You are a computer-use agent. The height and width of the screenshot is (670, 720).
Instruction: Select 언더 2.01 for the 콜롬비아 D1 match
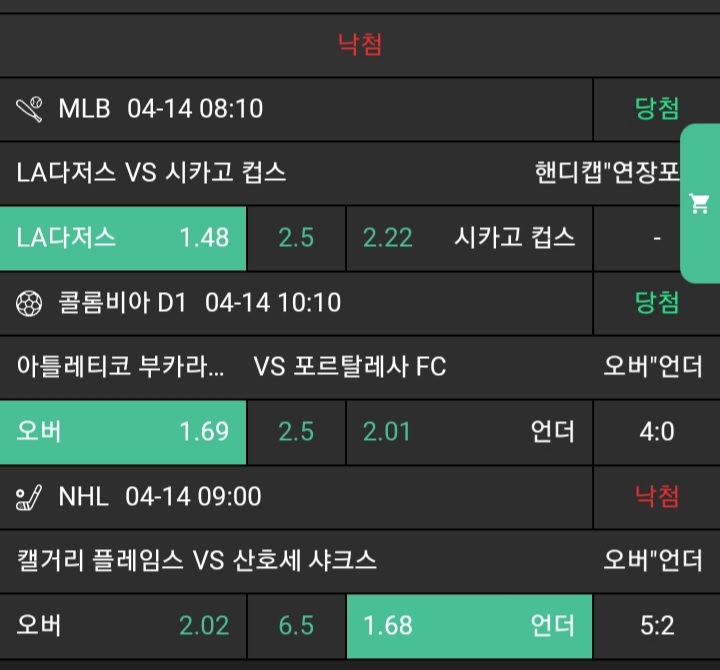tap(469, 432)
